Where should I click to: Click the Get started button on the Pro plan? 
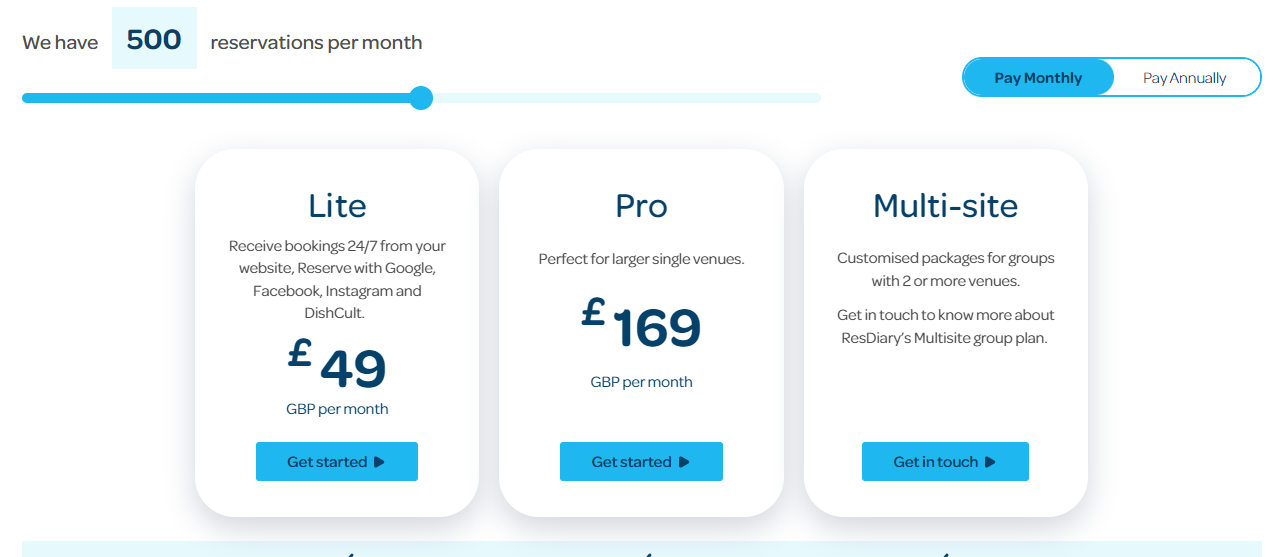coord(641,462)
